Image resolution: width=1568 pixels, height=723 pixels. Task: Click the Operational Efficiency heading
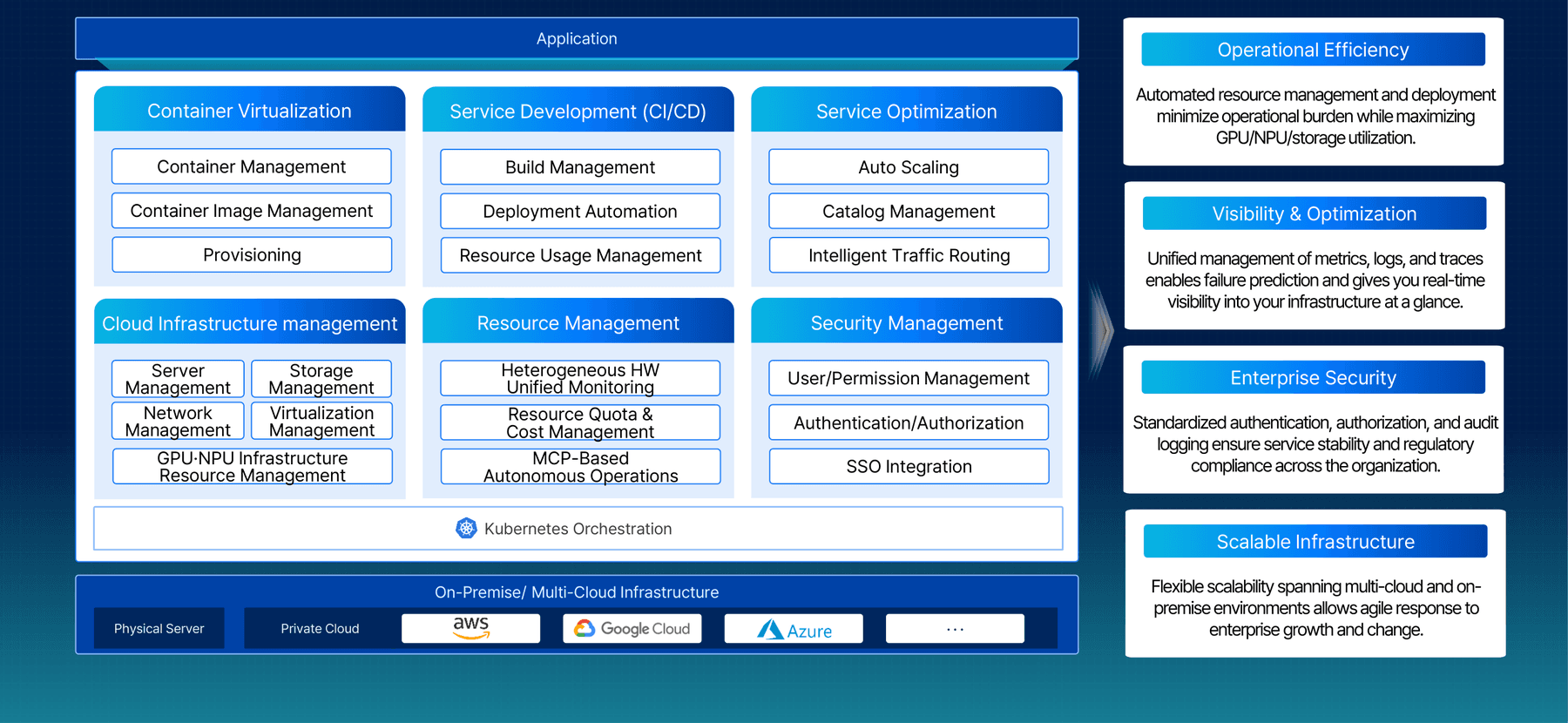tap(1313, 50)
